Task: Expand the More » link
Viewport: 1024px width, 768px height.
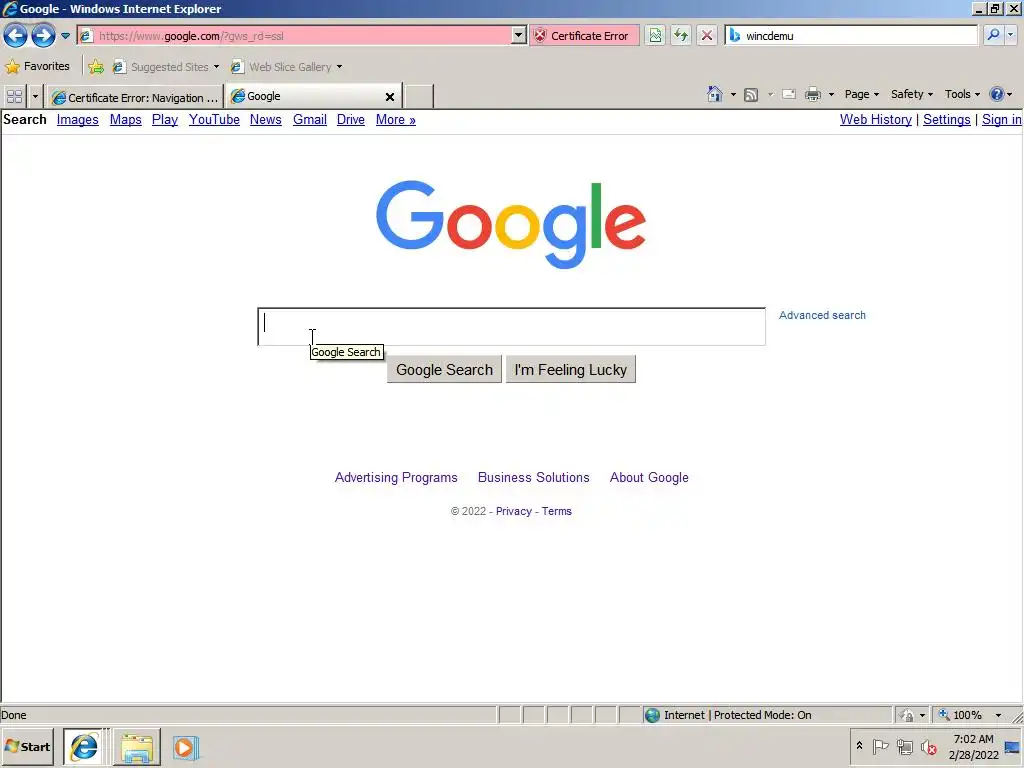Action: [396, 120]
